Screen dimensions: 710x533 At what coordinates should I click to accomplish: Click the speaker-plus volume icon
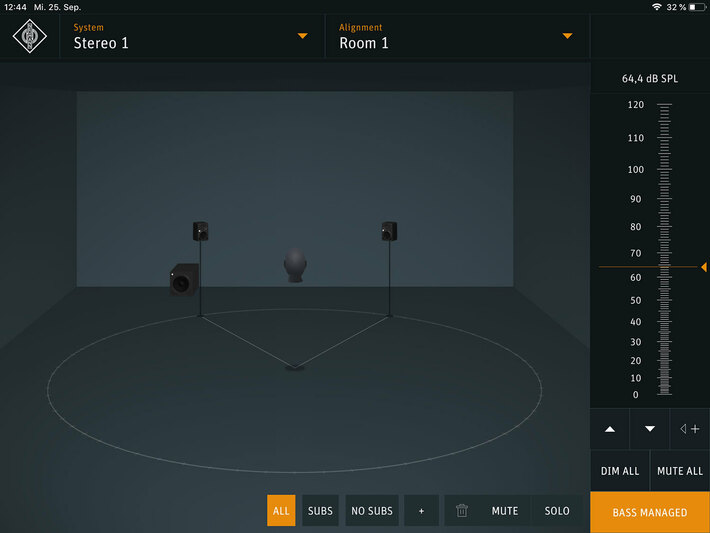[689, 429]
